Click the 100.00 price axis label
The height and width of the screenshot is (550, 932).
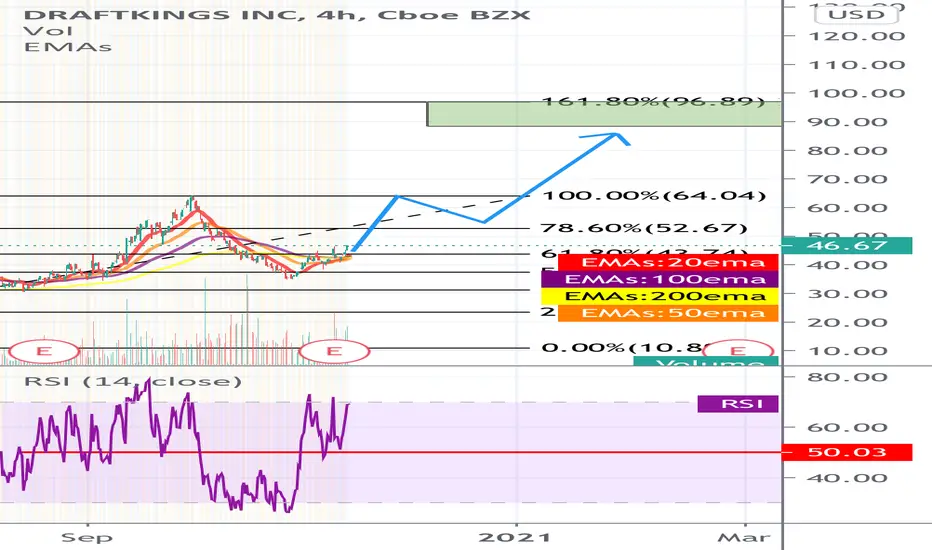857,93
